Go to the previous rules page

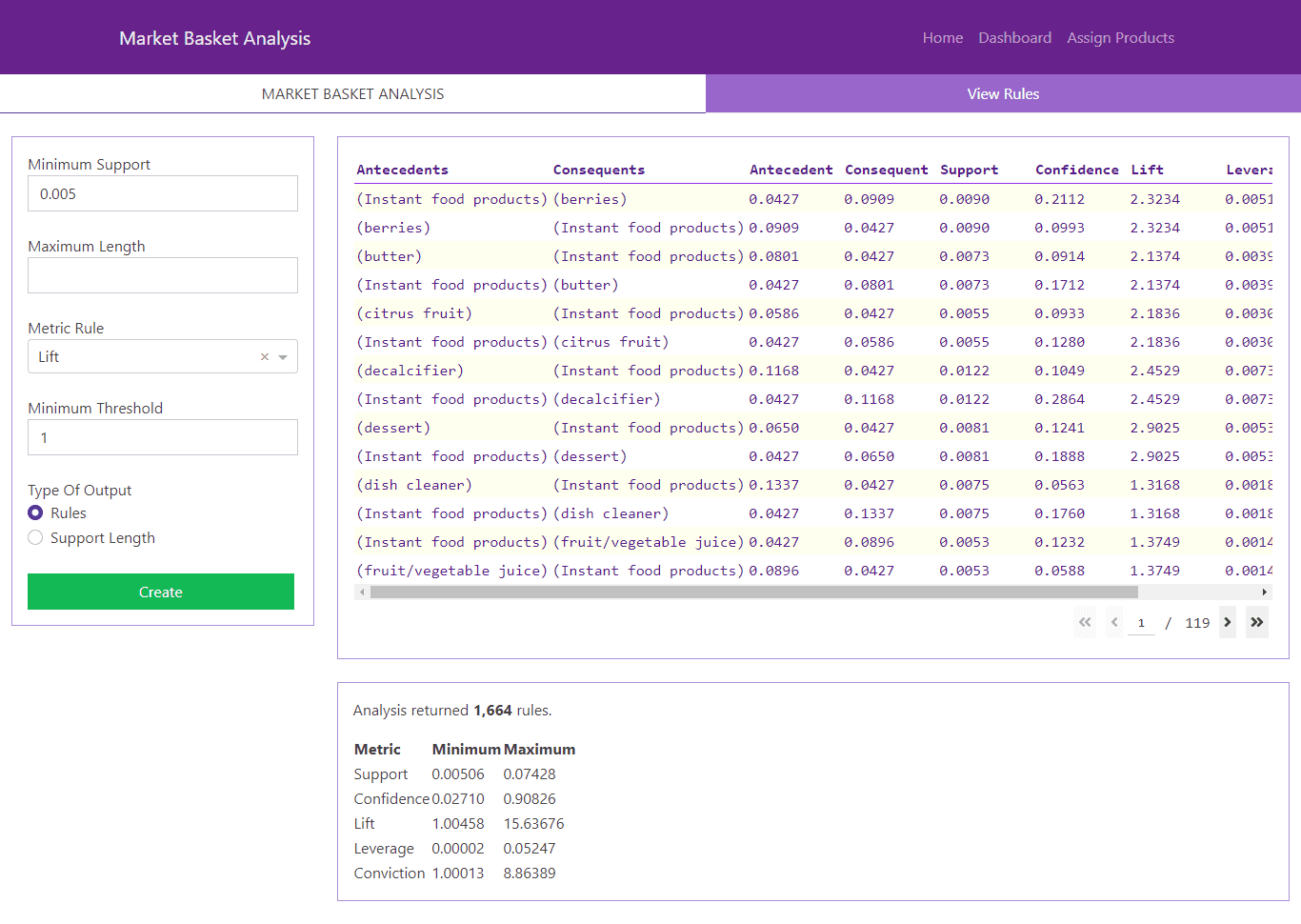pyautogui.click(x=1114, y=622)
